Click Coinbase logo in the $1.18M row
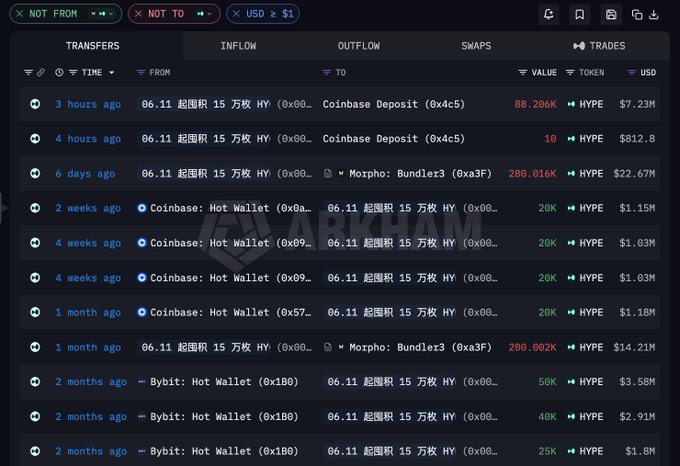The height and width of the screenshot is (466, 680). [141, 312]
